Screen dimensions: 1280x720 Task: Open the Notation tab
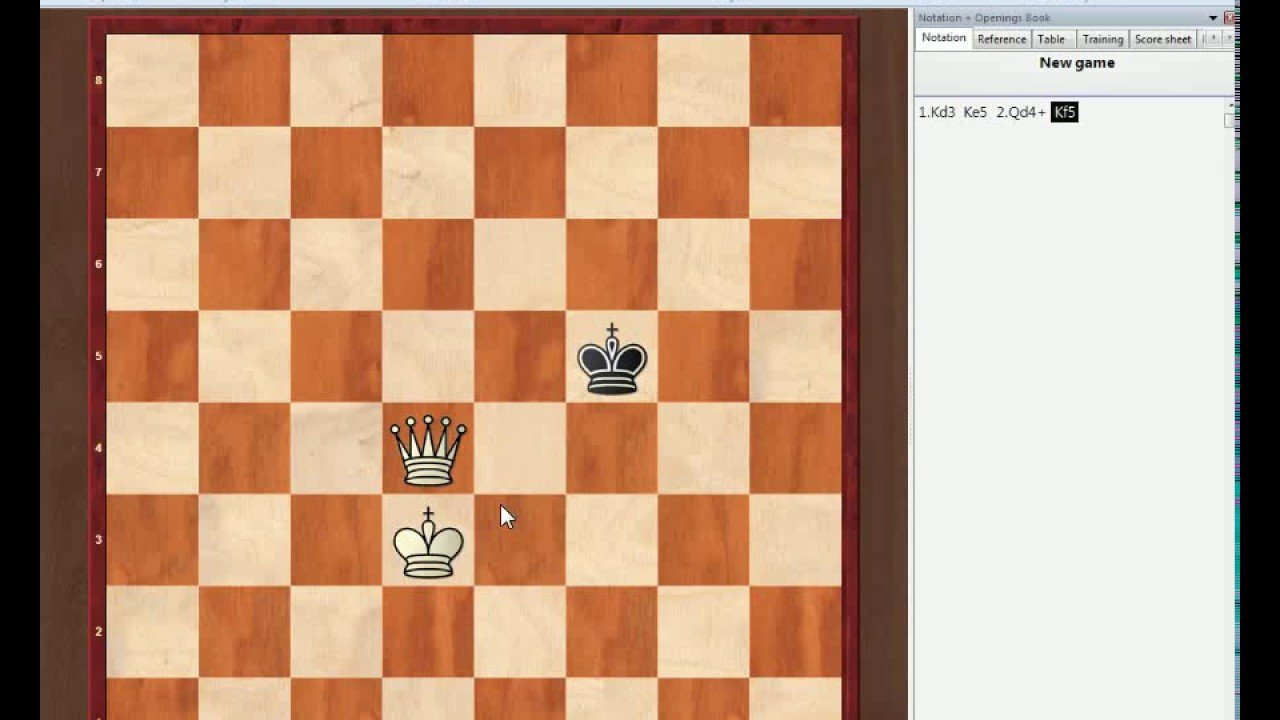[x=944, y=38]
